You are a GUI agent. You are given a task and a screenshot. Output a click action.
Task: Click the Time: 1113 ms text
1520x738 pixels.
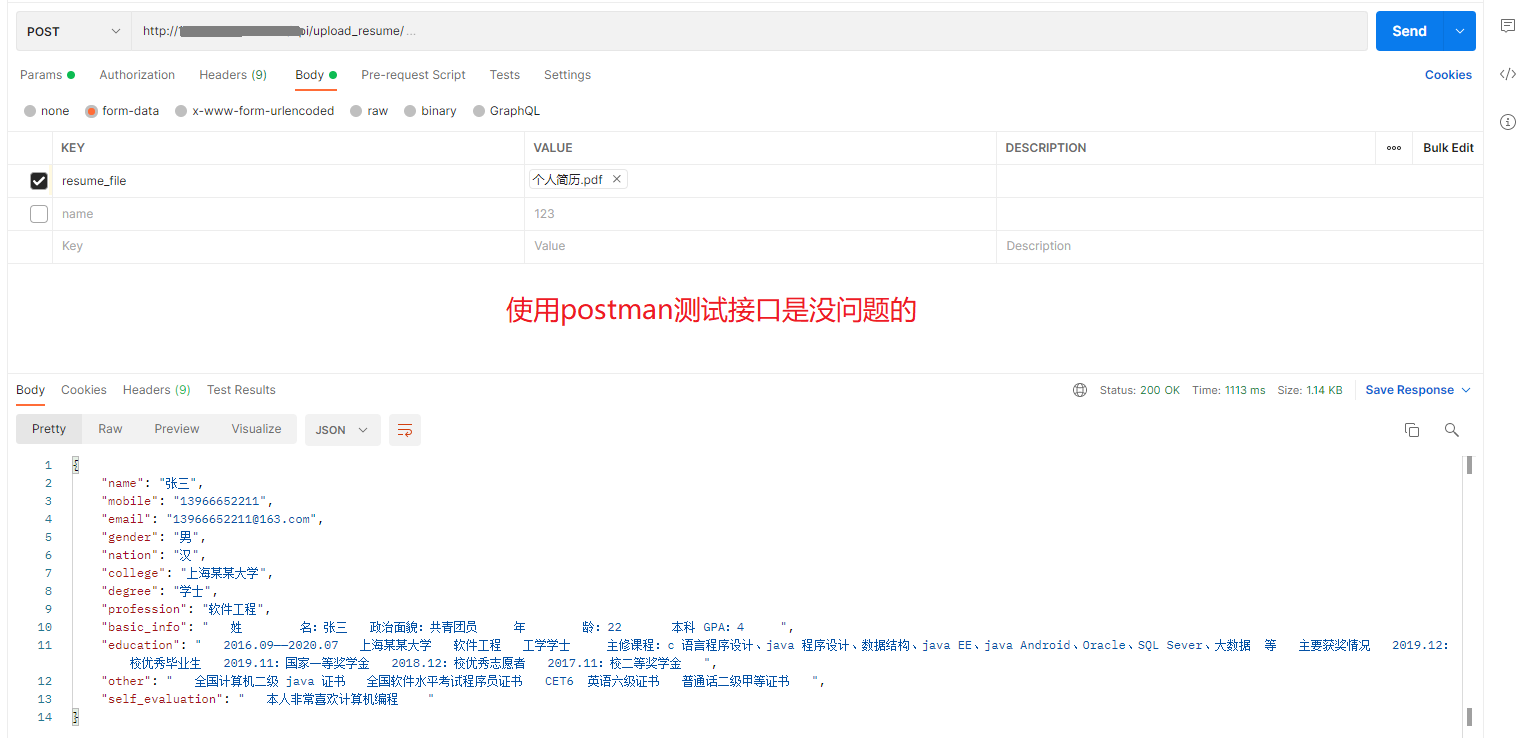pyautogui.click(x=1229, y=390)
